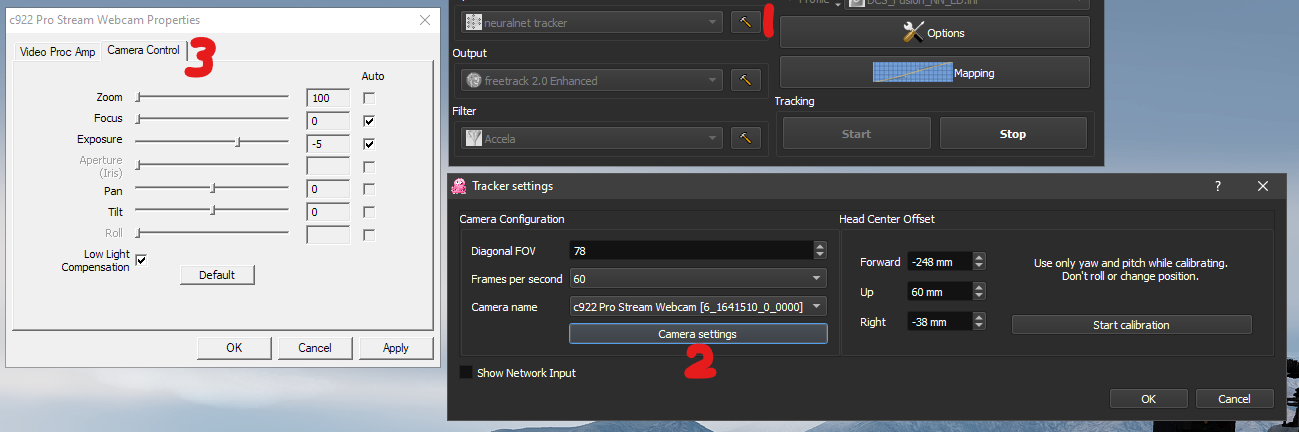This screenshot has width=1299, height=432.
Task: Click the Camera settings button
Action: tap(698, 334)
